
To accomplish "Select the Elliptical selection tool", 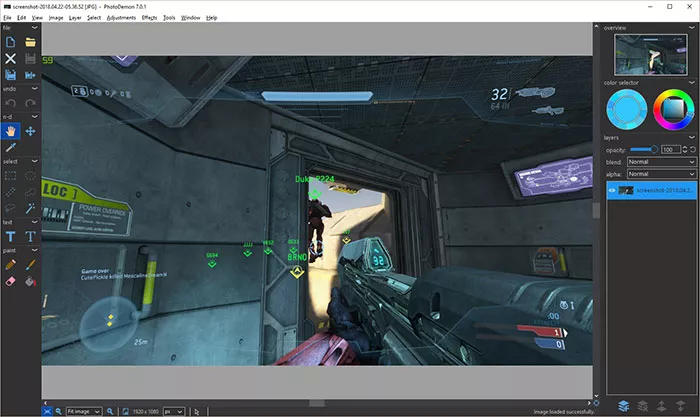I will [x=30, y=175].
